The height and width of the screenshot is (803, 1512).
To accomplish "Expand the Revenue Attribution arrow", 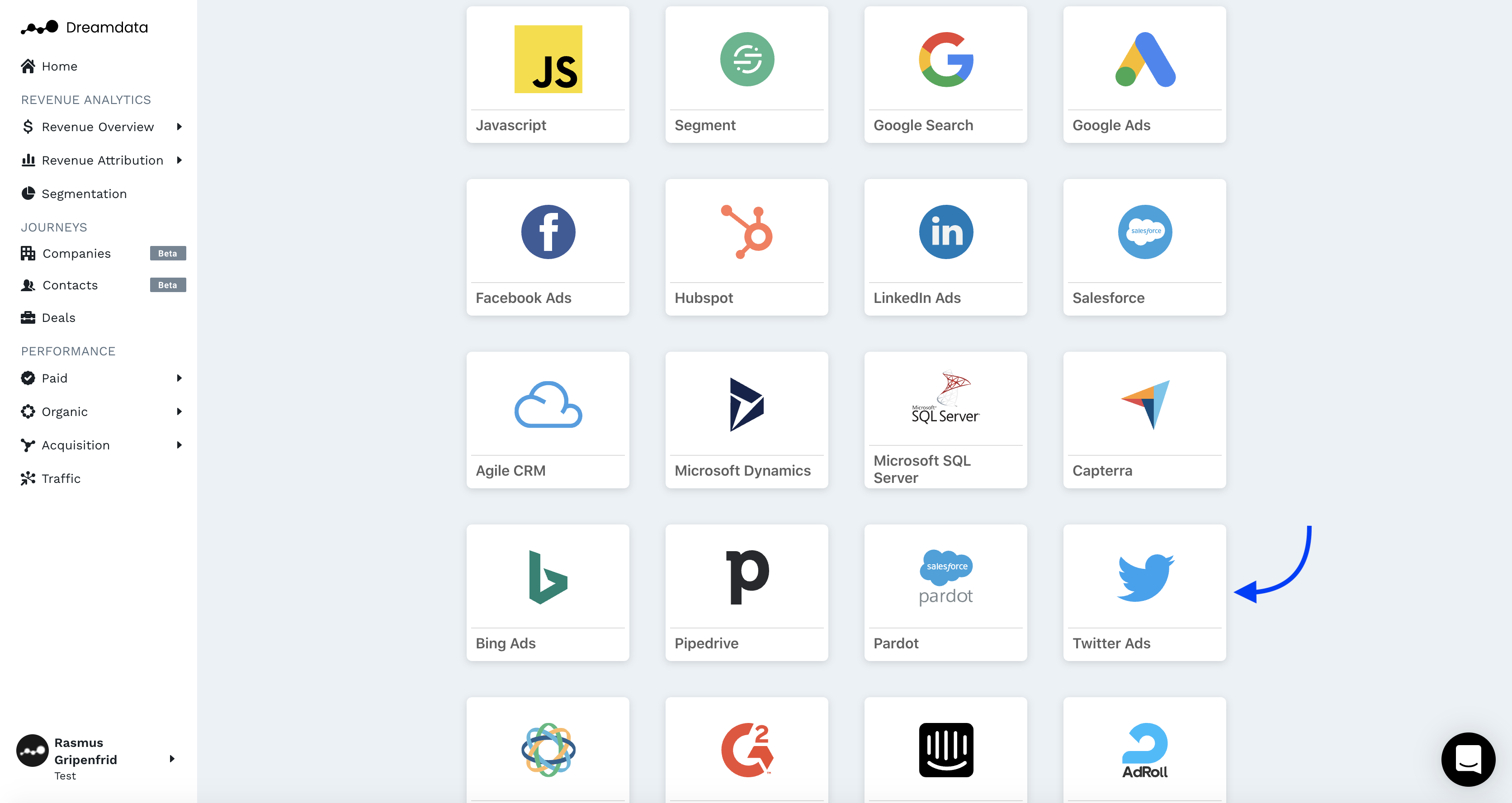I will click(179, 160).
